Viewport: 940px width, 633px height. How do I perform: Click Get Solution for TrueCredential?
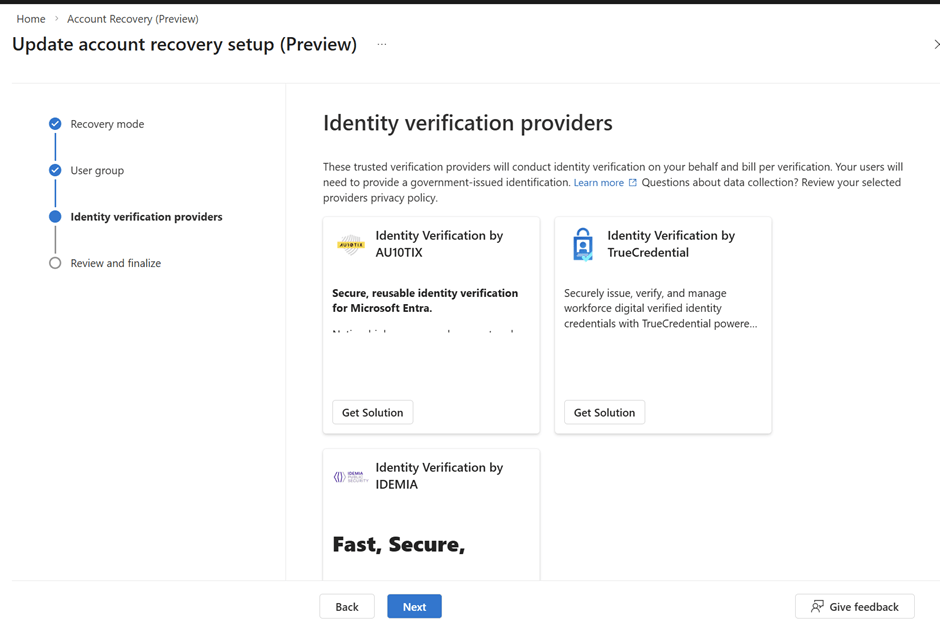(x=604, y=412)
